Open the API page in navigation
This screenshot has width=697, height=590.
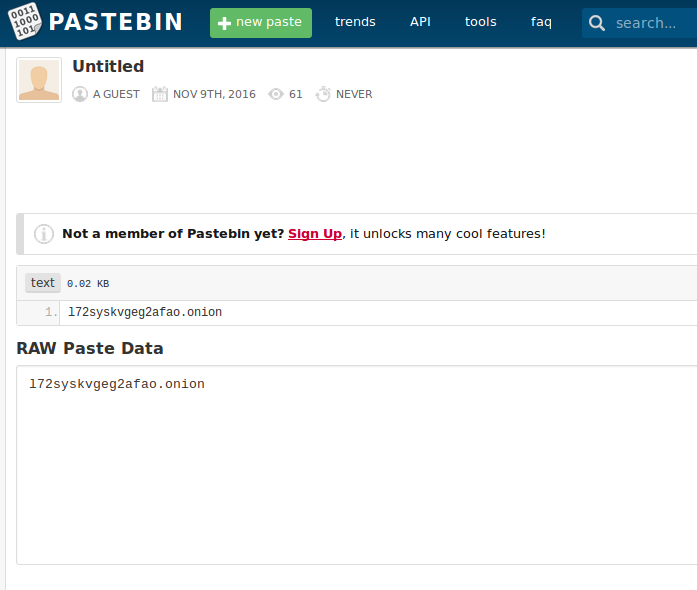tap(420, 22)
